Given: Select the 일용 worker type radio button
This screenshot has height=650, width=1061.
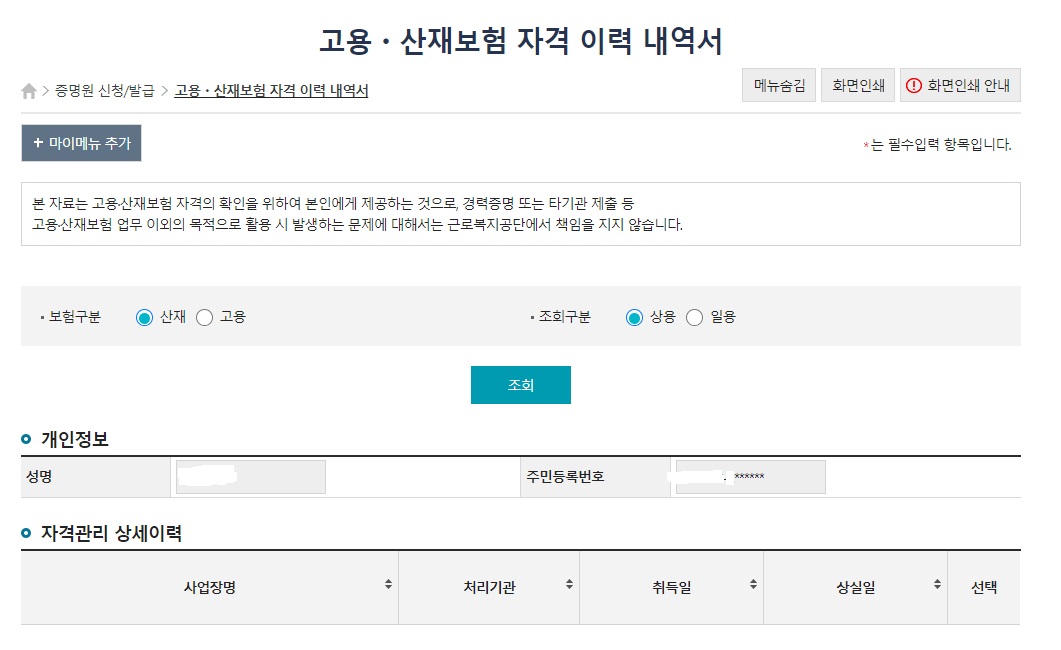Looking at the screenshot, I should [695, 316].
